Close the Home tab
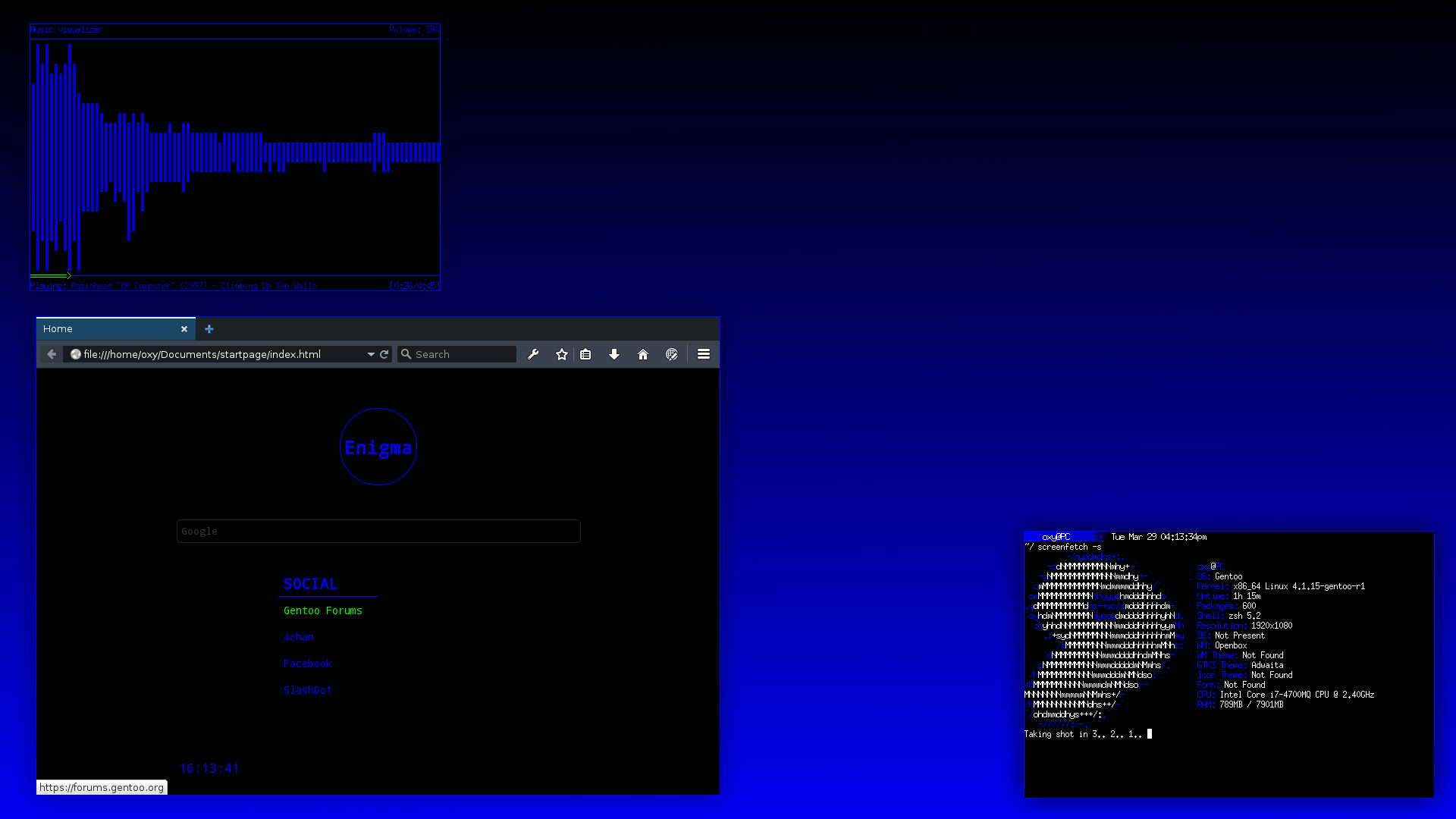Image resolution: width=1456 pixels, height=819 pixels. [184, 329]
